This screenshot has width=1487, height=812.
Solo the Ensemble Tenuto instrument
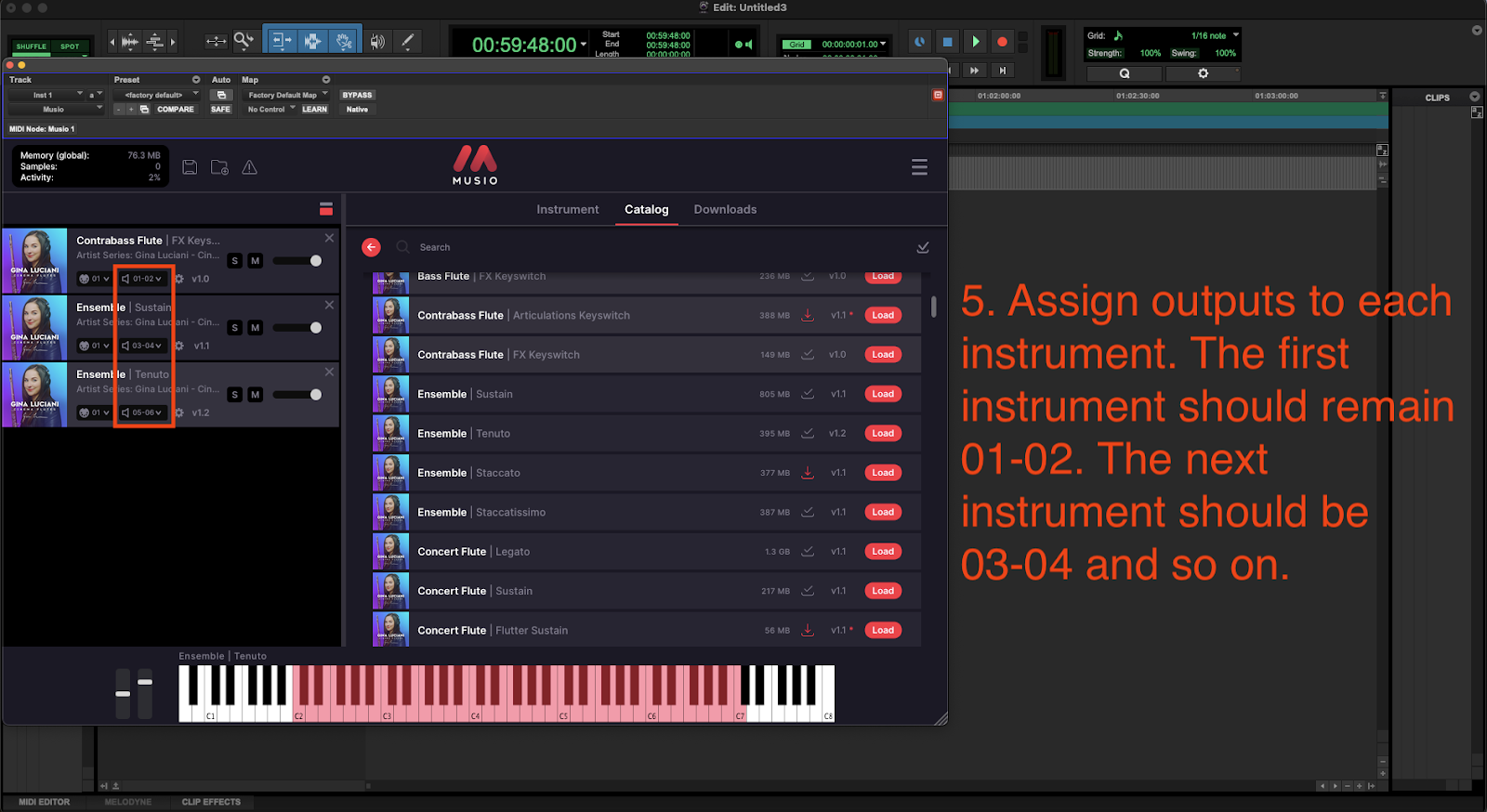(235, 395)
